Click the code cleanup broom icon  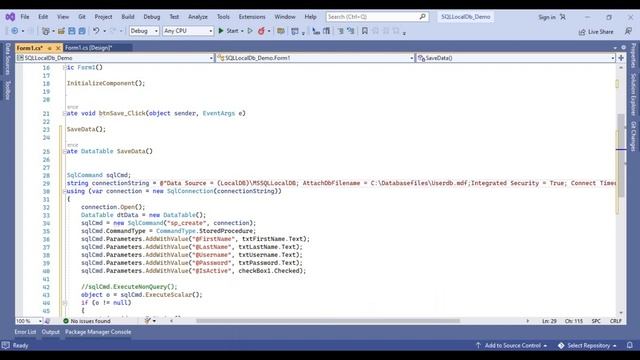click(x=148, y=321)
